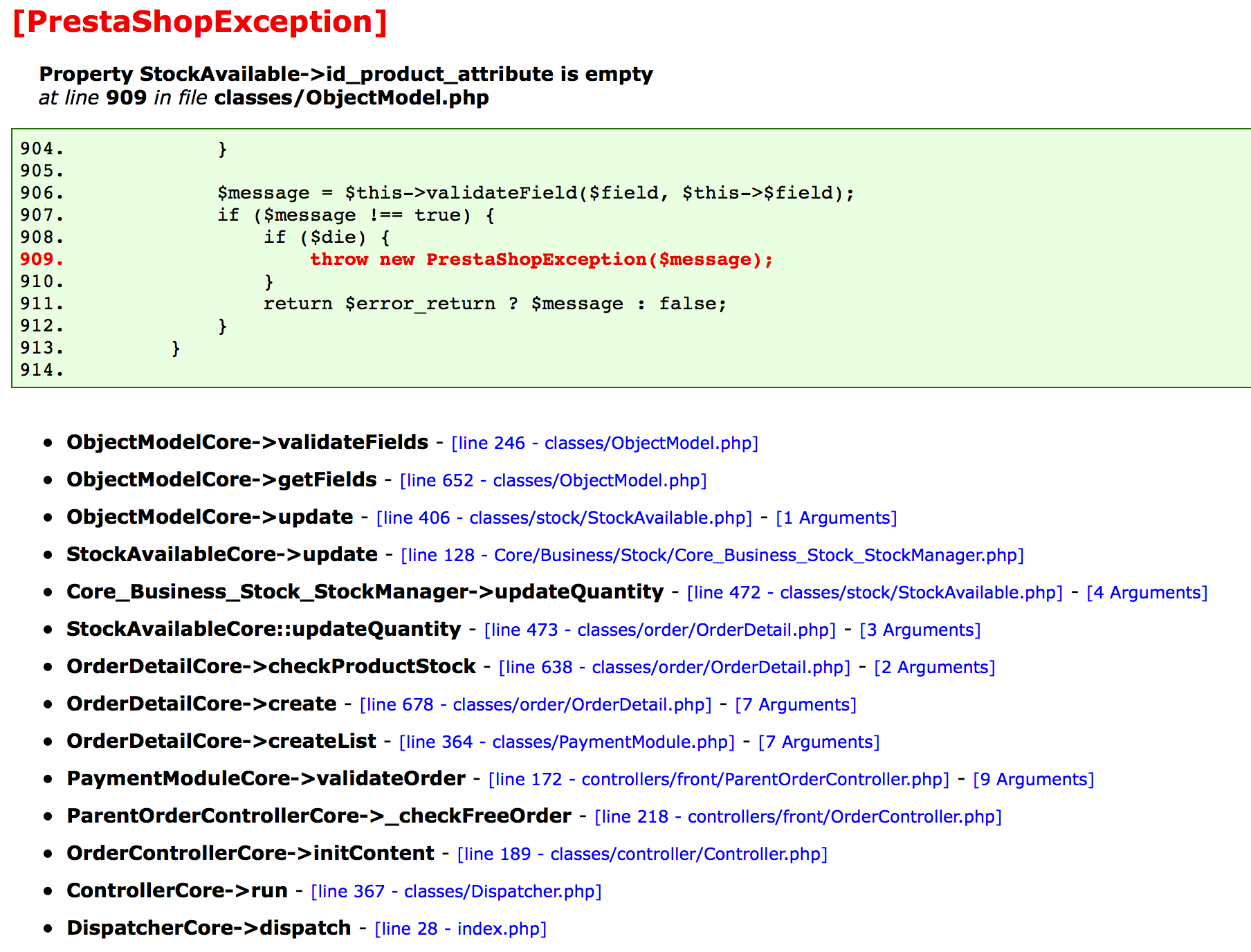Click DispatcherCore->dispatch trace entry
Viewport: 1251px width, 952px height.
pyautogui.click(x=209, y=928)
